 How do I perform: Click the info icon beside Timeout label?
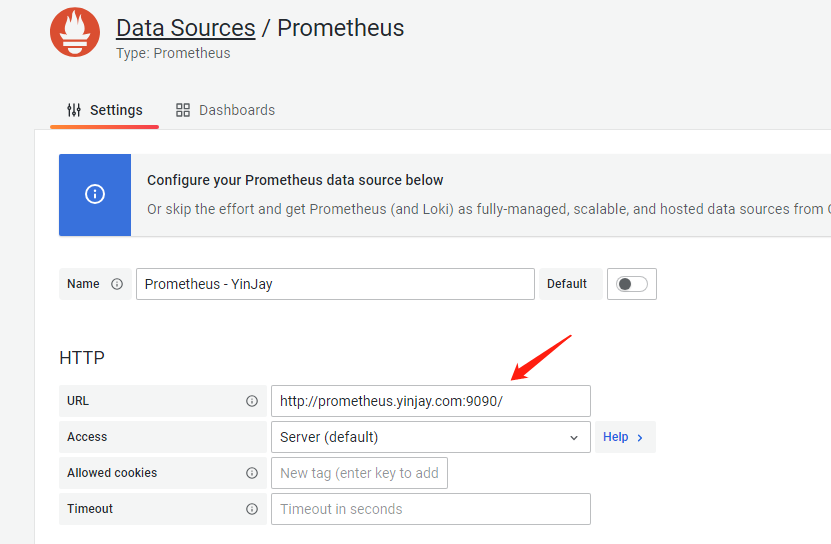[252, 509]
